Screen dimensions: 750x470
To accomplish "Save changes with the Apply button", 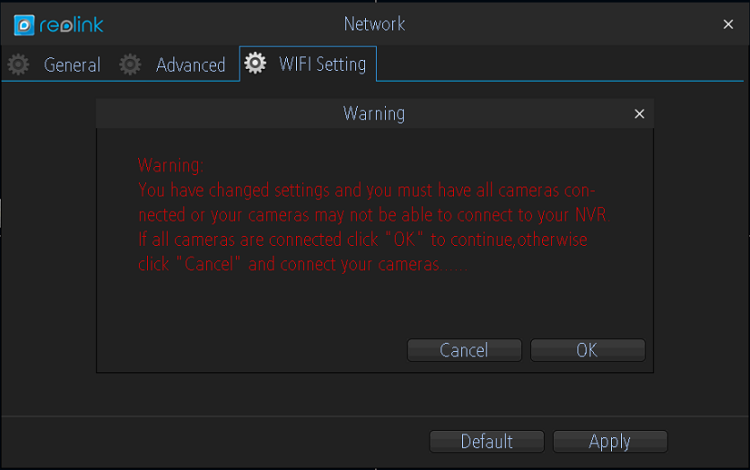I will pyautogui.click(x=610, y=441).
